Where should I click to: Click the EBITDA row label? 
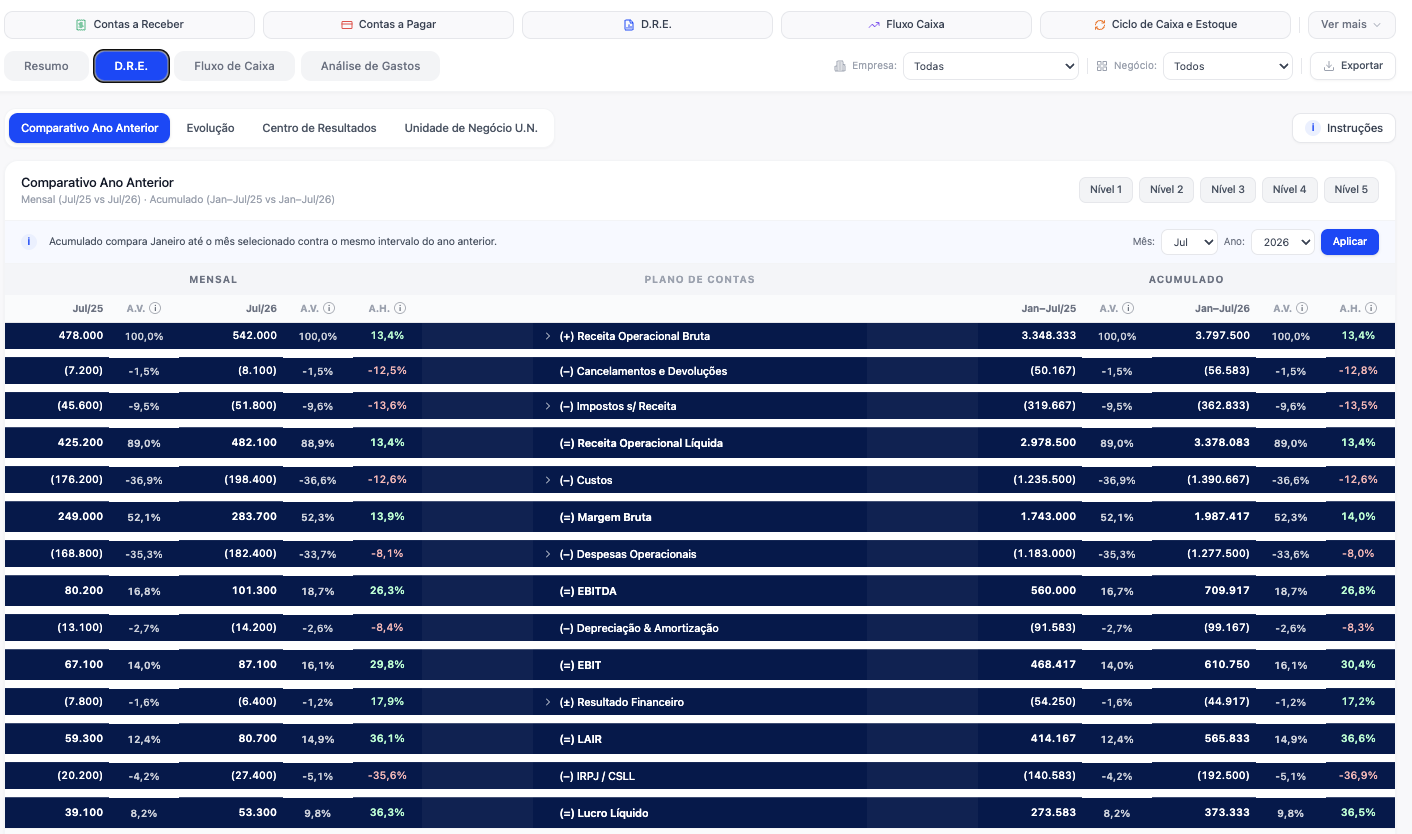tap(588, 591)
